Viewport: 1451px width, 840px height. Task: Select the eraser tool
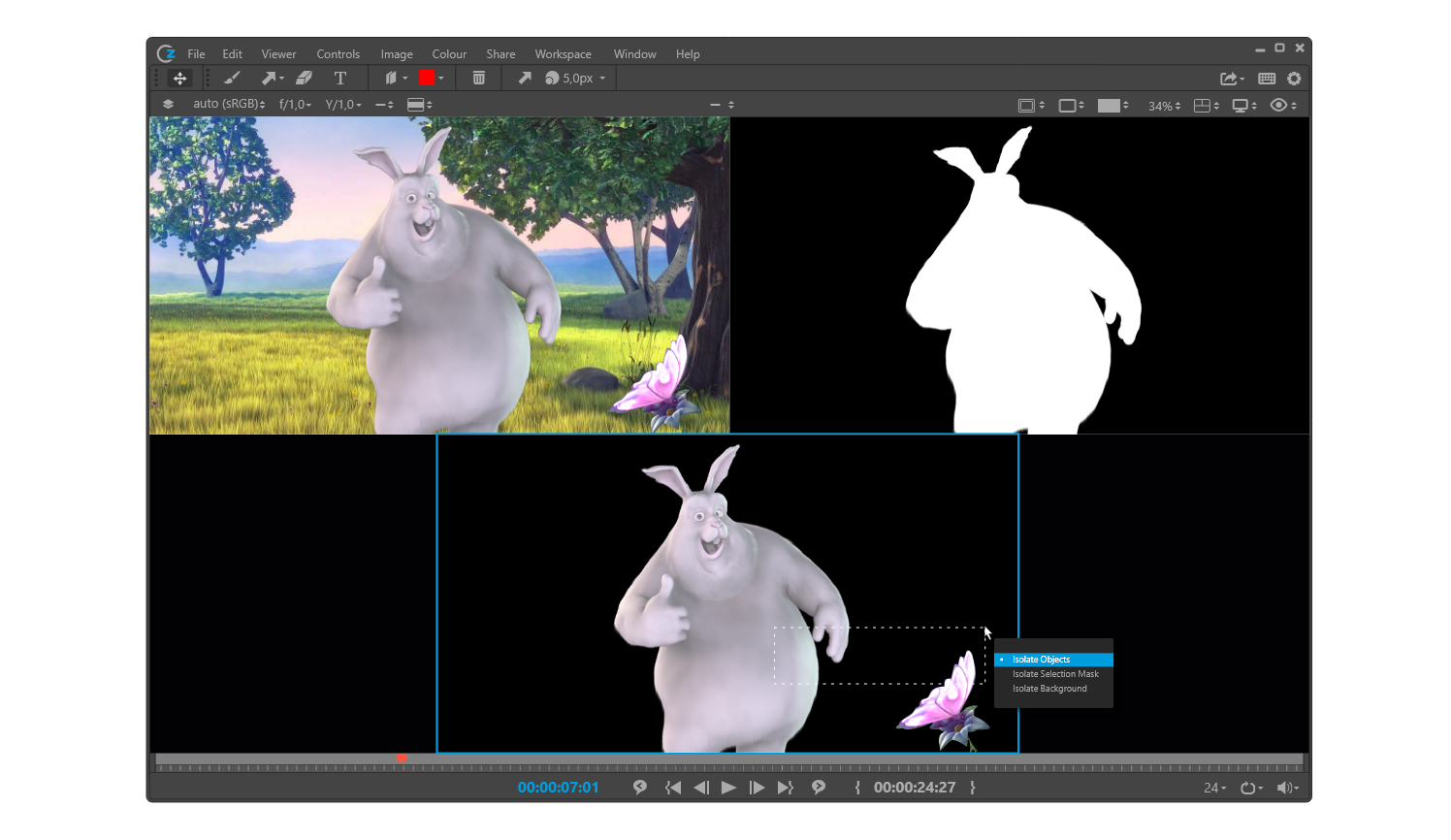click(x=304, y=79)
